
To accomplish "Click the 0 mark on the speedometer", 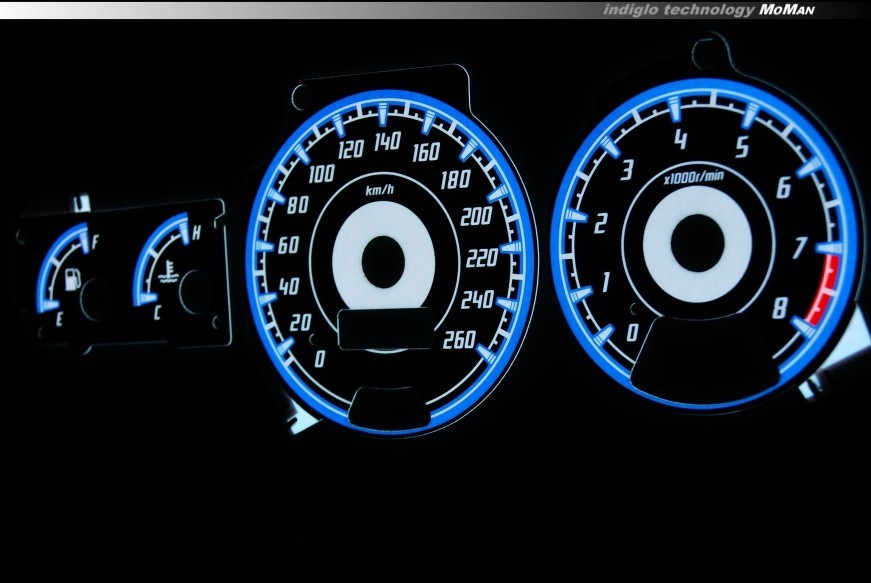I will (320, 359).
